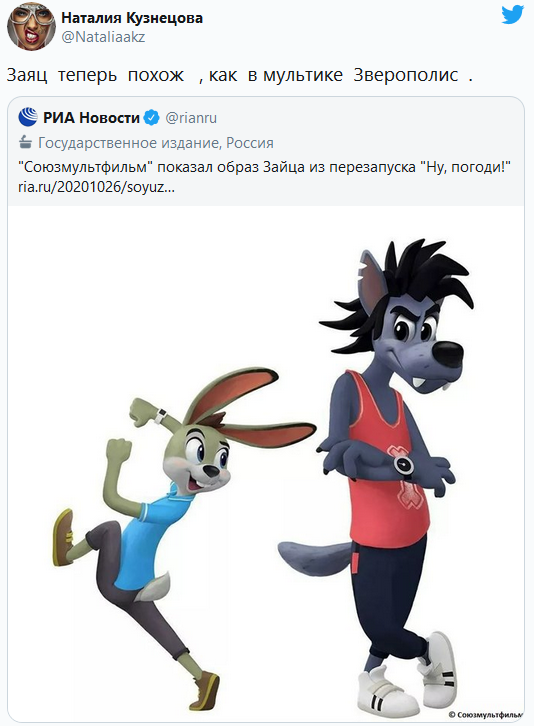The image size is (534, 726).
Task: Open the ria.ru/20201026/soyuz... link
Action: point(96,187)
